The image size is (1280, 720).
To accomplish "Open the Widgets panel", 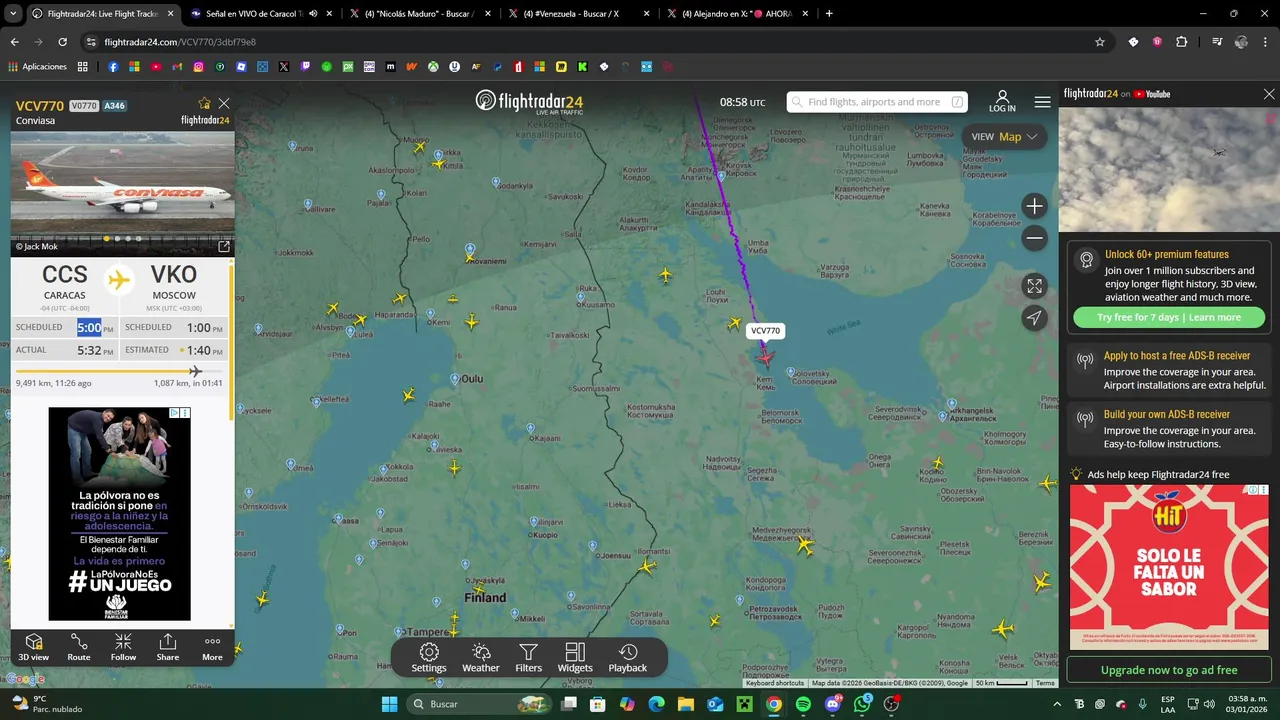I will click(x=575, y=658).
